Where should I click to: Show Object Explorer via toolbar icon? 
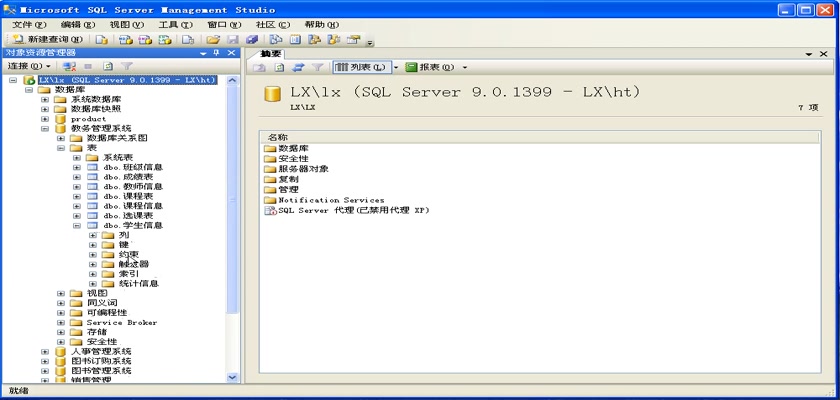(x=314, y=40)
